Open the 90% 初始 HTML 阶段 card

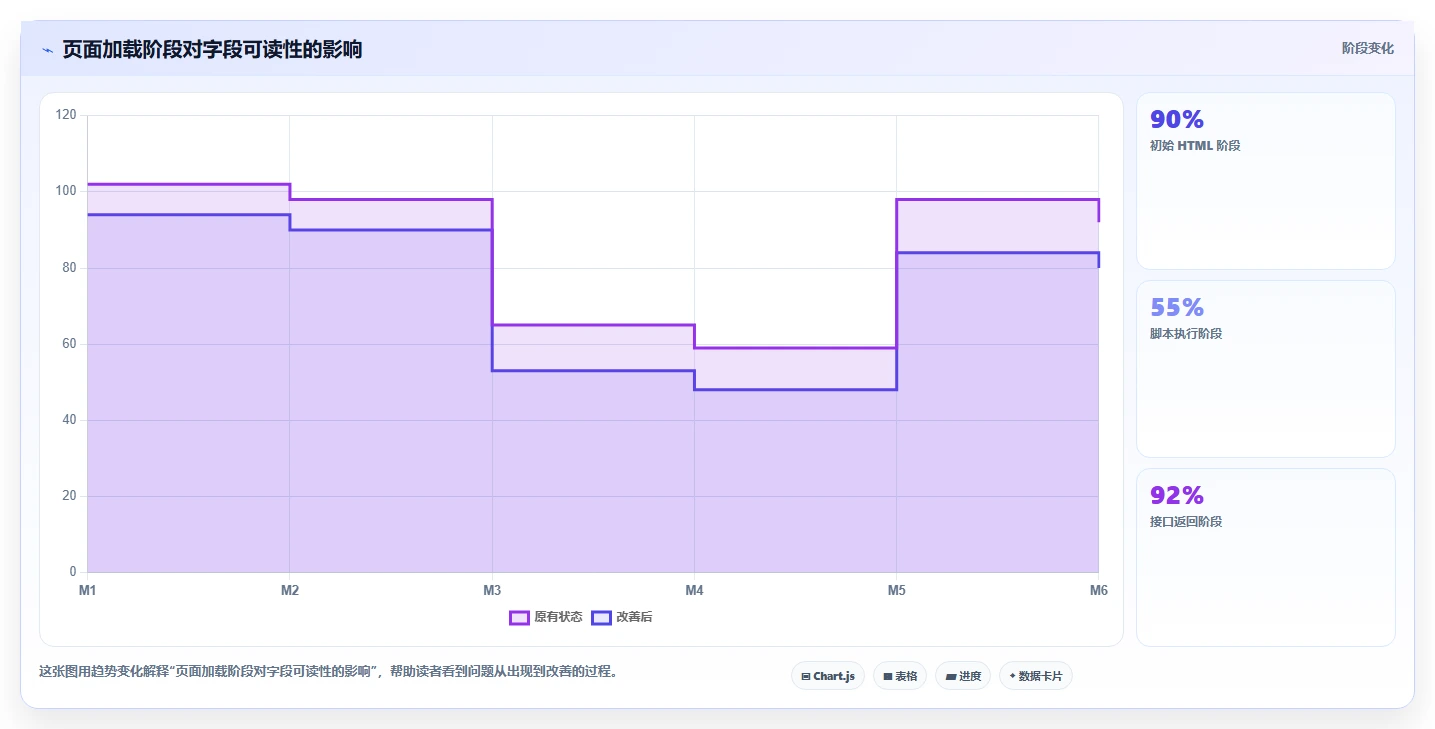[x=1266, y=181]
